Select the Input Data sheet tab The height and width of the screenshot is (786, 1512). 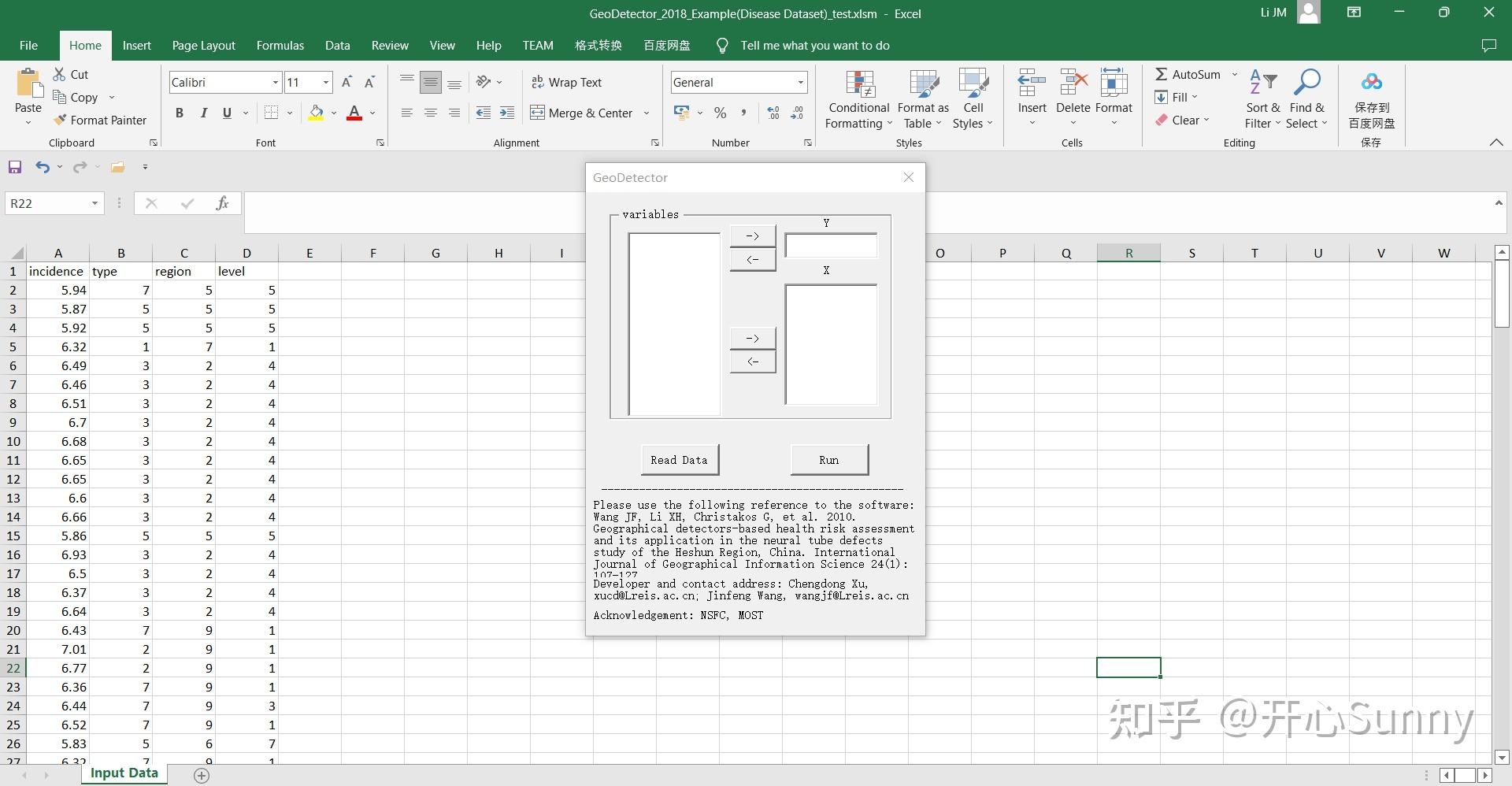tap(124, 773)
